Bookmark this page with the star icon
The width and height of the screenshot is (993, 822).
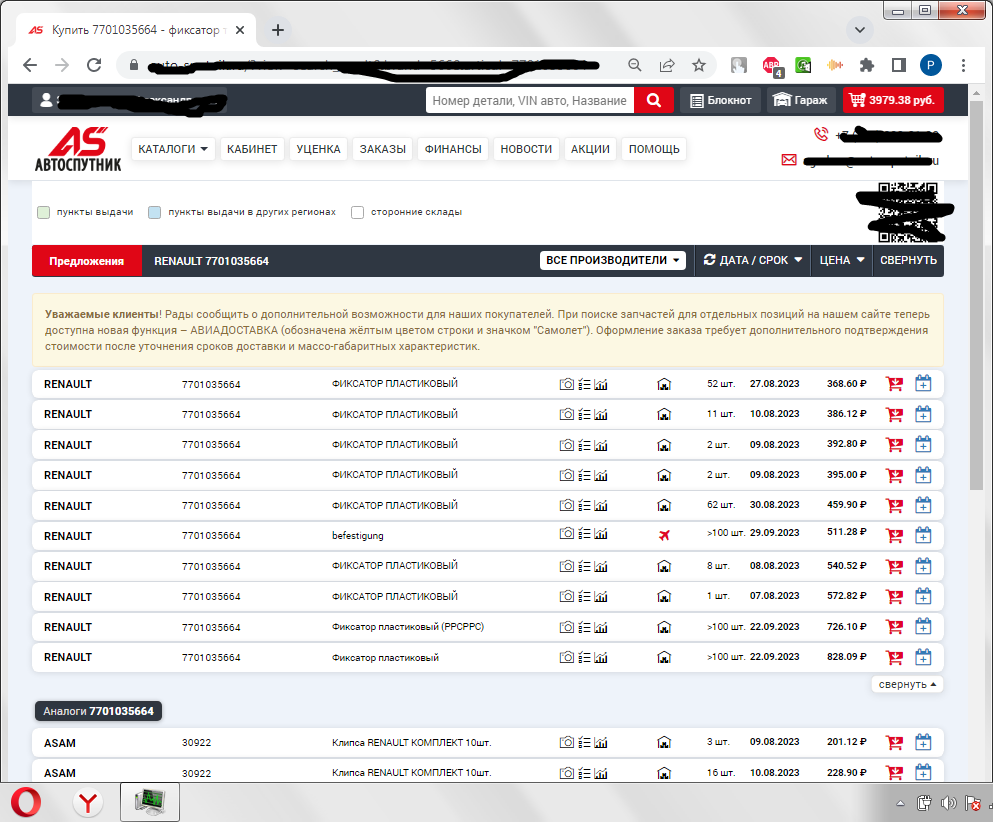699,65
